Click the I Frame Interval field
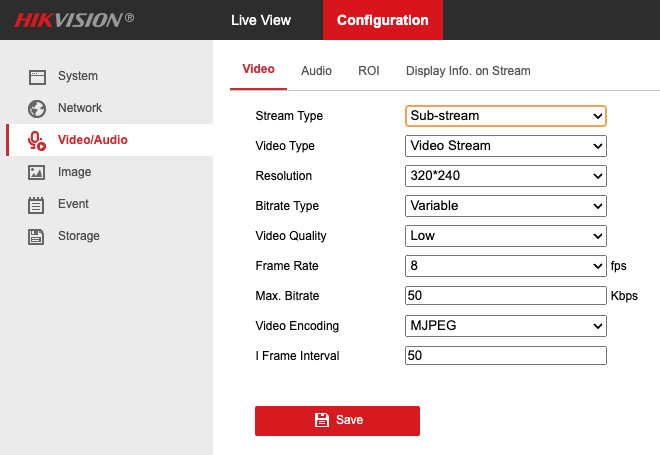 click(506, 356)
